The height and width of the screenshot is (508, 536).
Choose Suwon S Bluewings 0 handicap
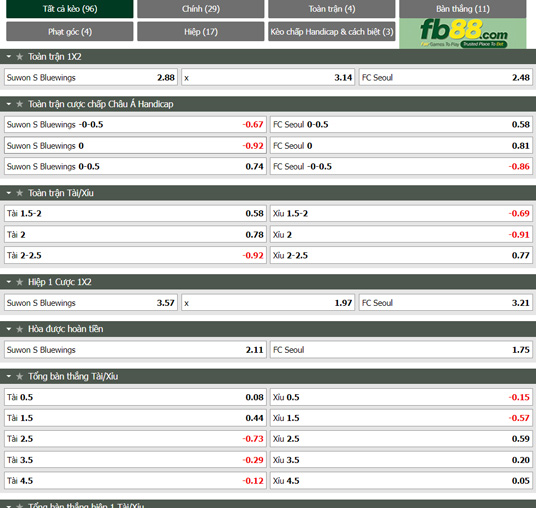(x=135, y=146)
